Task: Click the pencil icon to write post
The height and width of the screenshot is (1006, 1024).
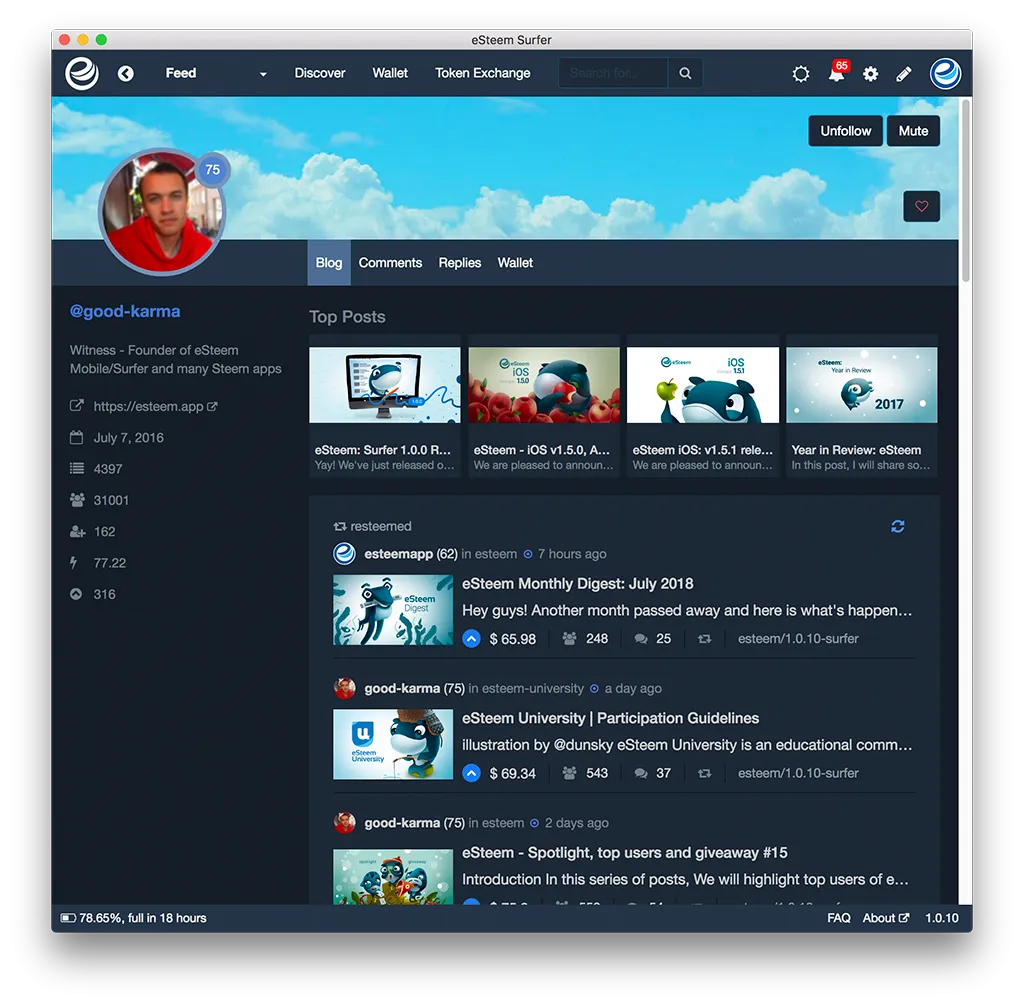Action: click(904, 74)
